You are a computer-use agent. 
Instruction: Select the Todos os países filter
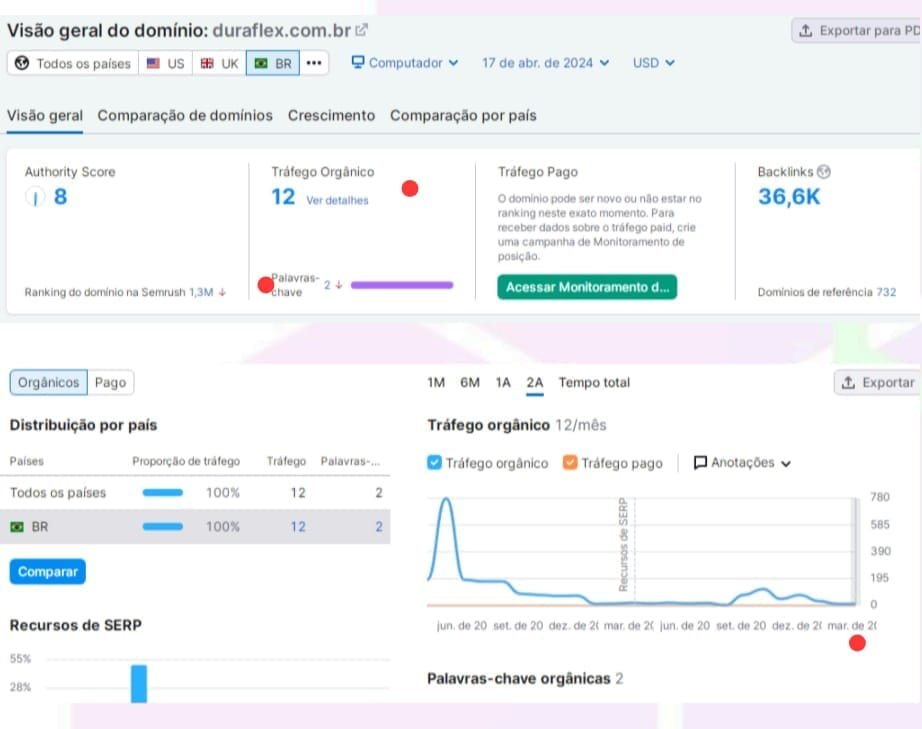(x=73, y=63)
